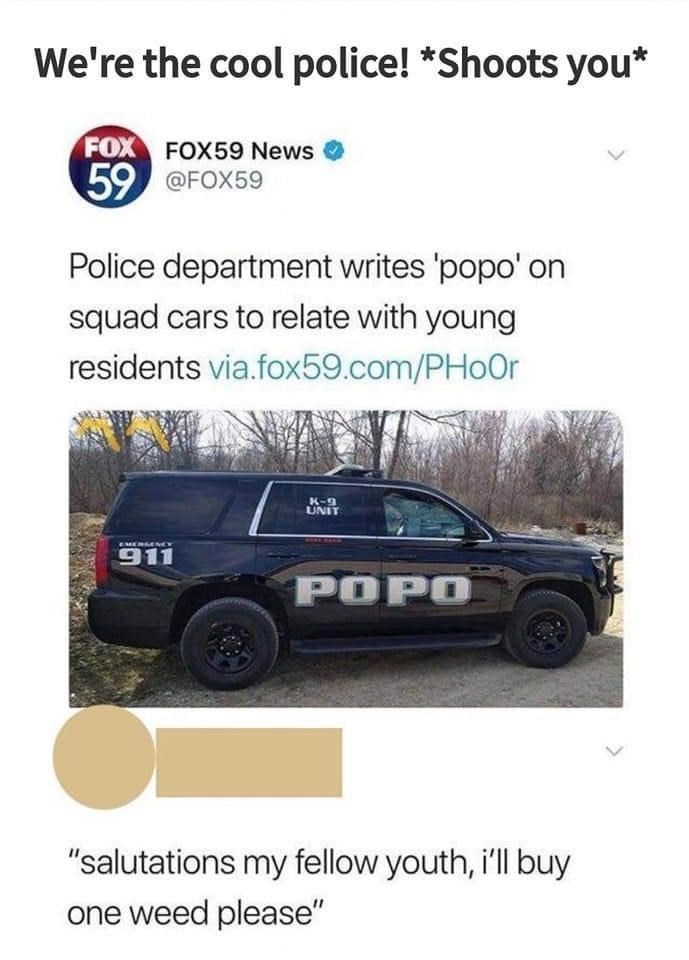Select the @FOX59 handle
This screenshot has height=960, width=689.
[x=214, y=180]
